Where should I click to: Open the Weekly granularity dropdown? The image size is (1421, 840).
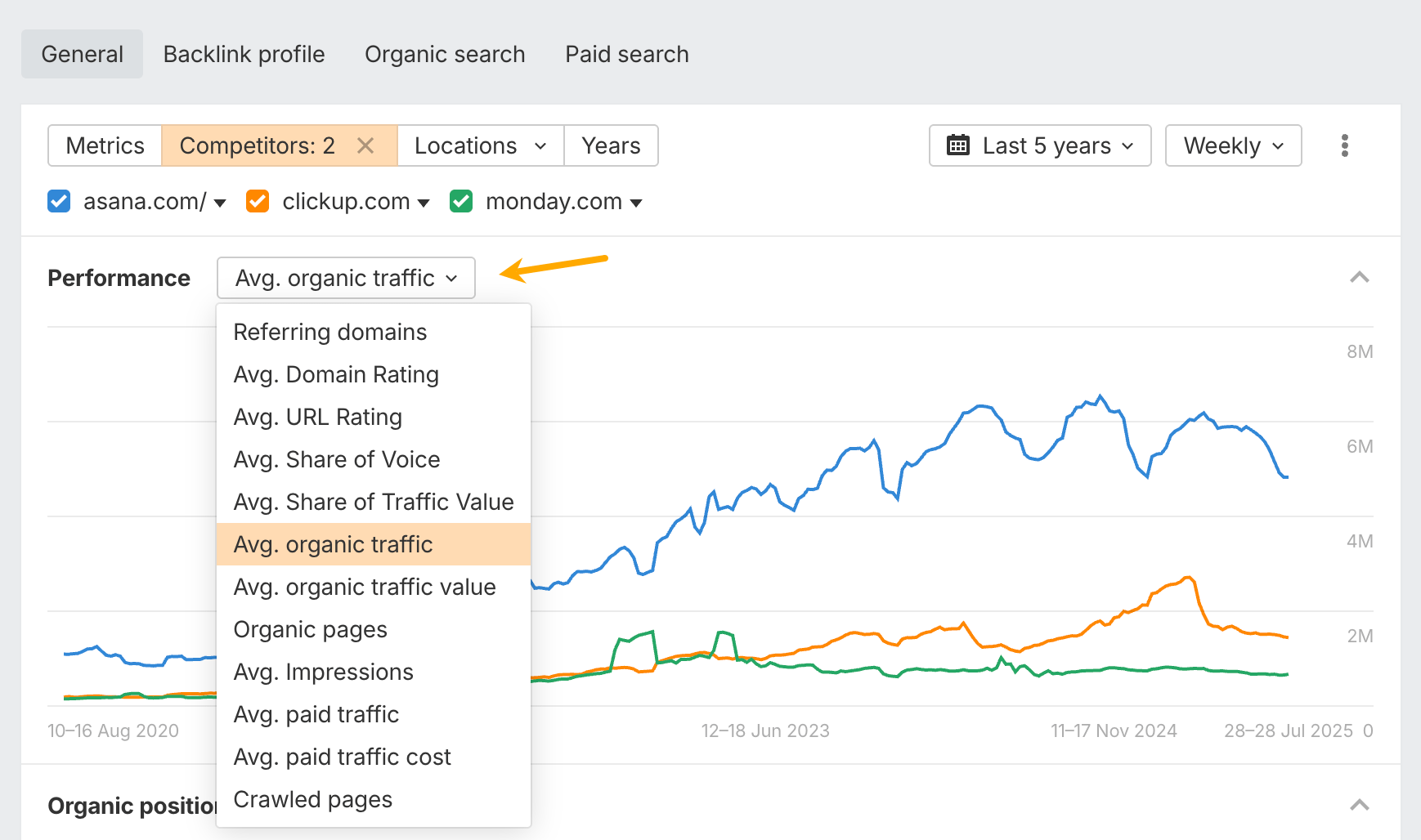(x=1233, y=145)
